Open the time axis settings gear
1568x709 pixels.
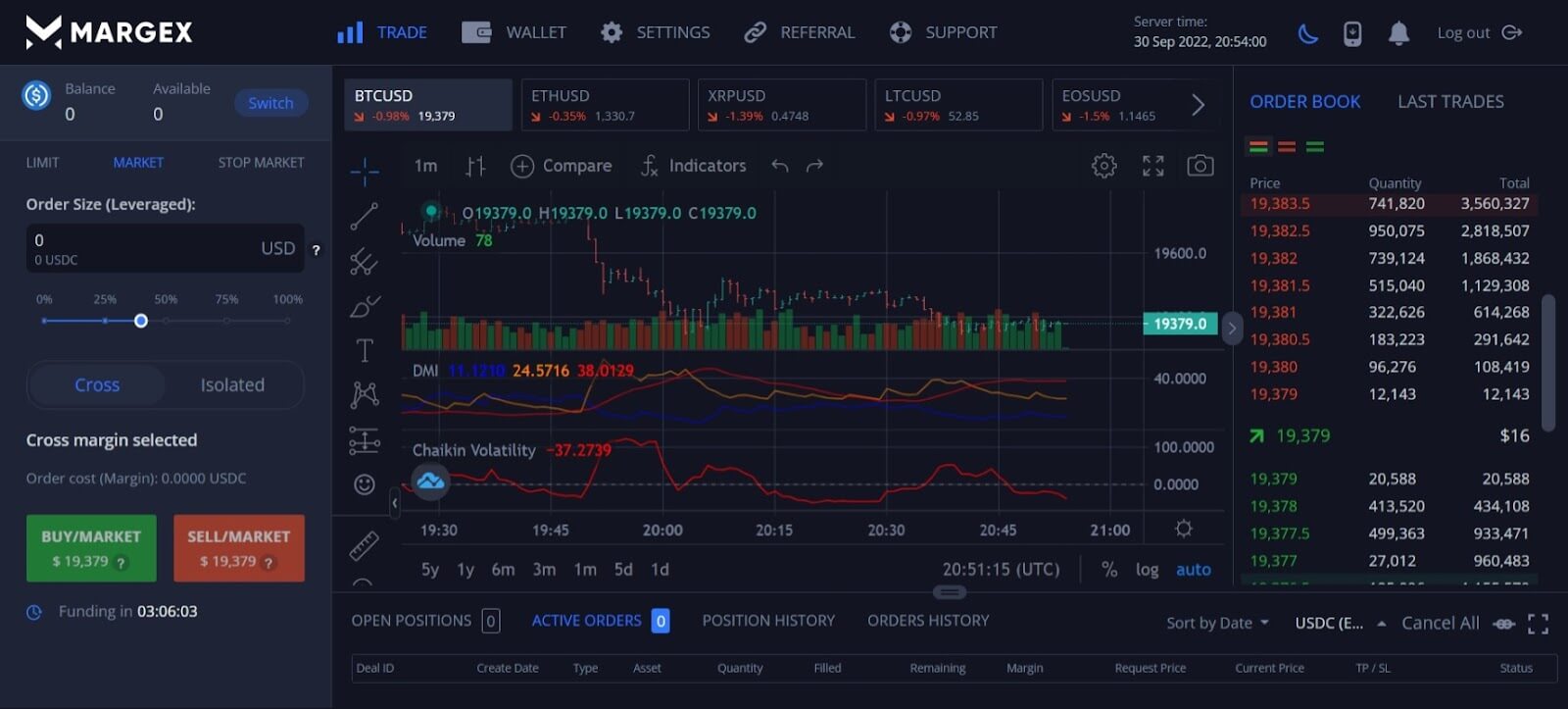[1184, 529]
